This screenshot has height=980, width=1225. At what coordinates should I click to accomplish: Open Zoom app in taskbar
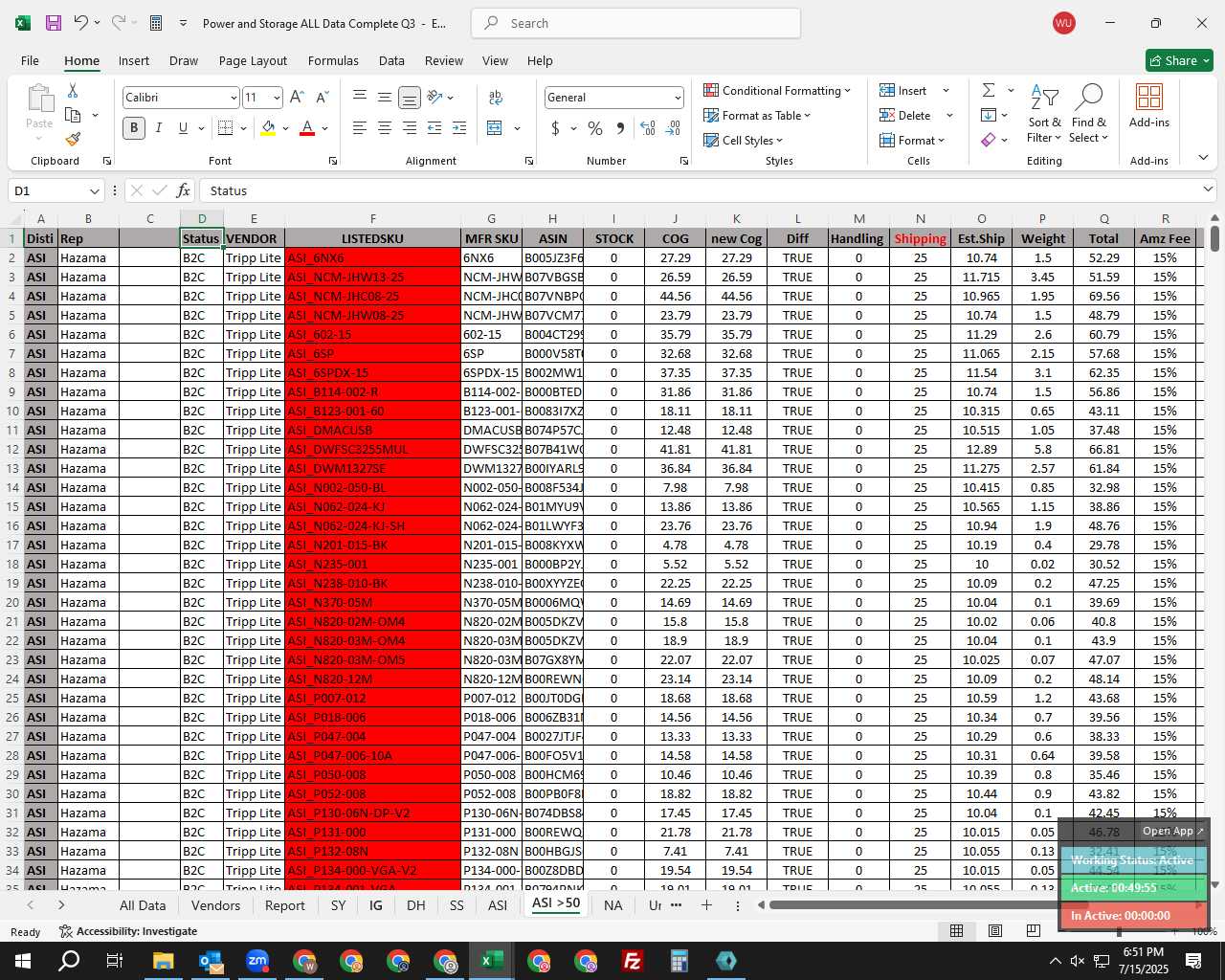coord(257,961)
